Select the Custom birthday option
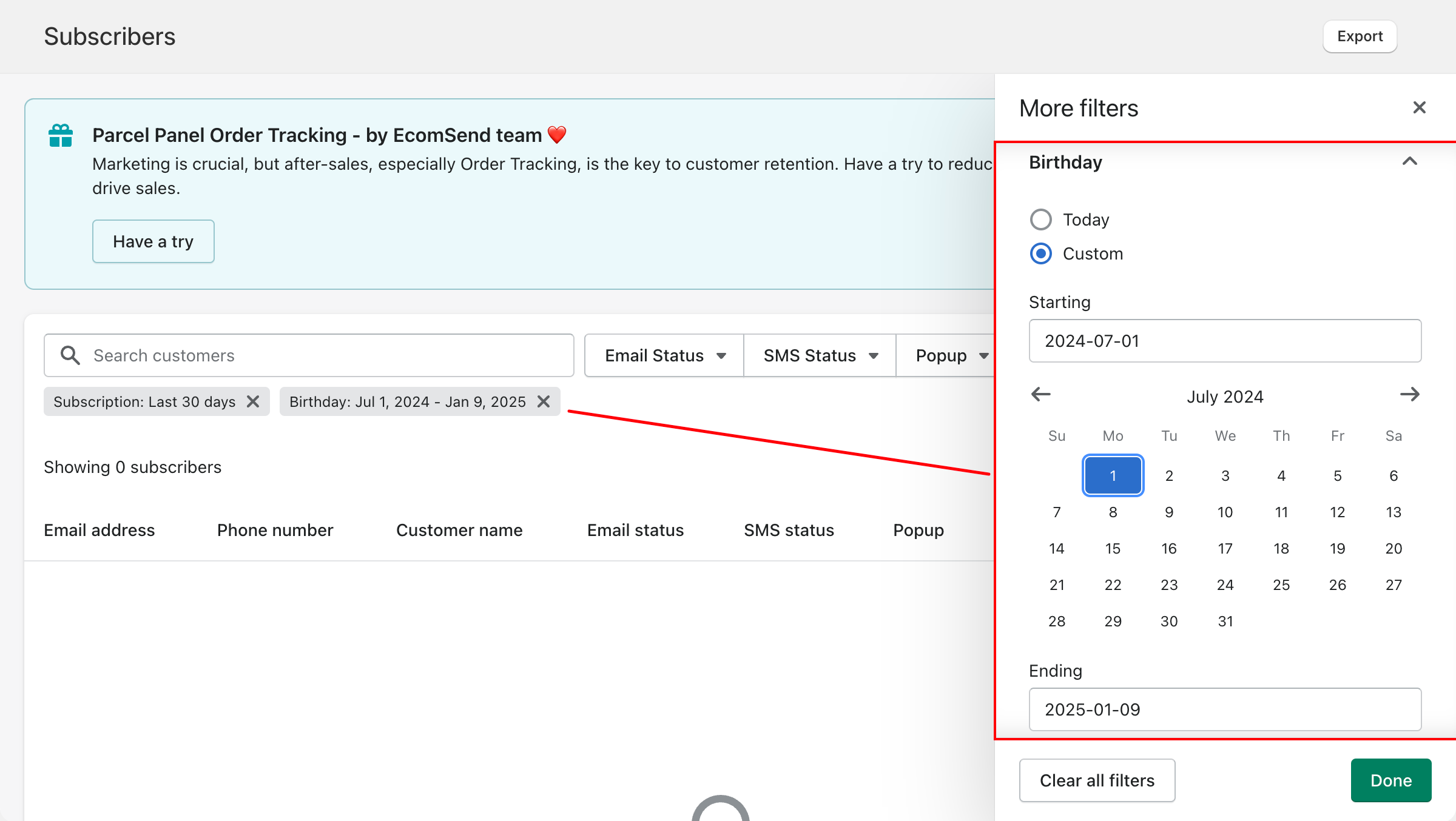The height and width of the screenshot is (821, 1456). [1041, 253]
